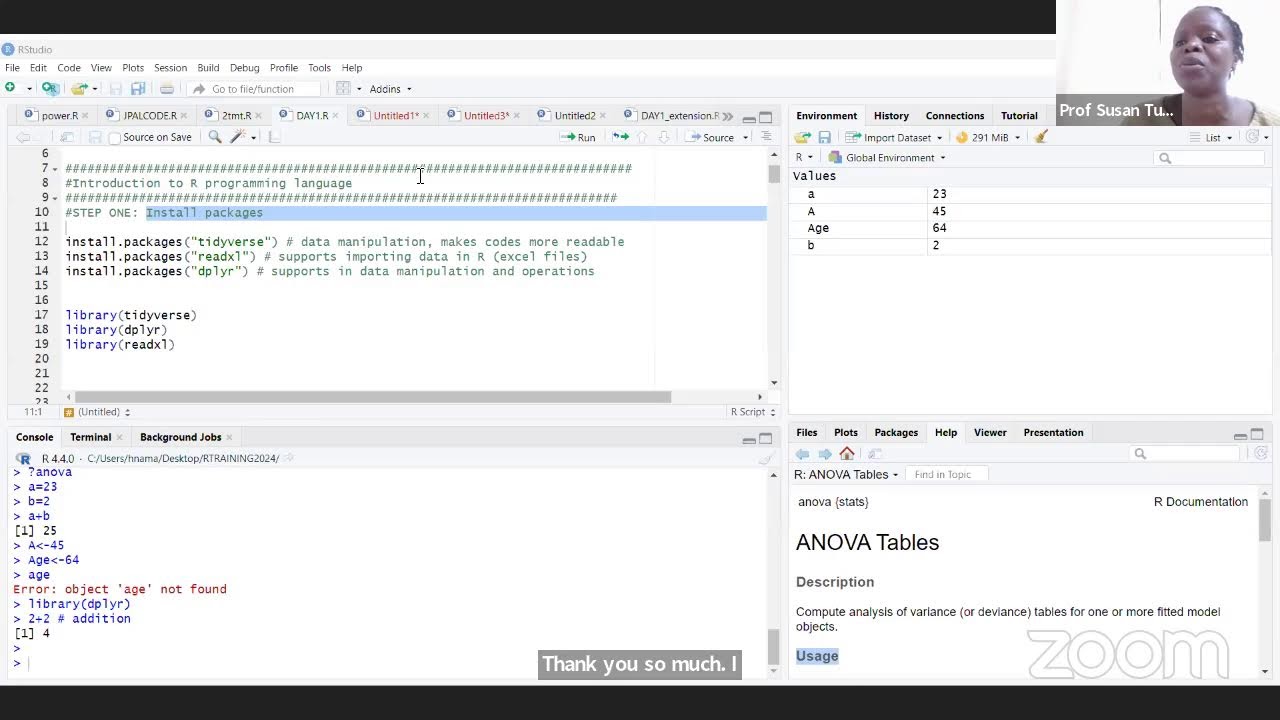Click the editor horizontal scrollbar

coord(373,397)
